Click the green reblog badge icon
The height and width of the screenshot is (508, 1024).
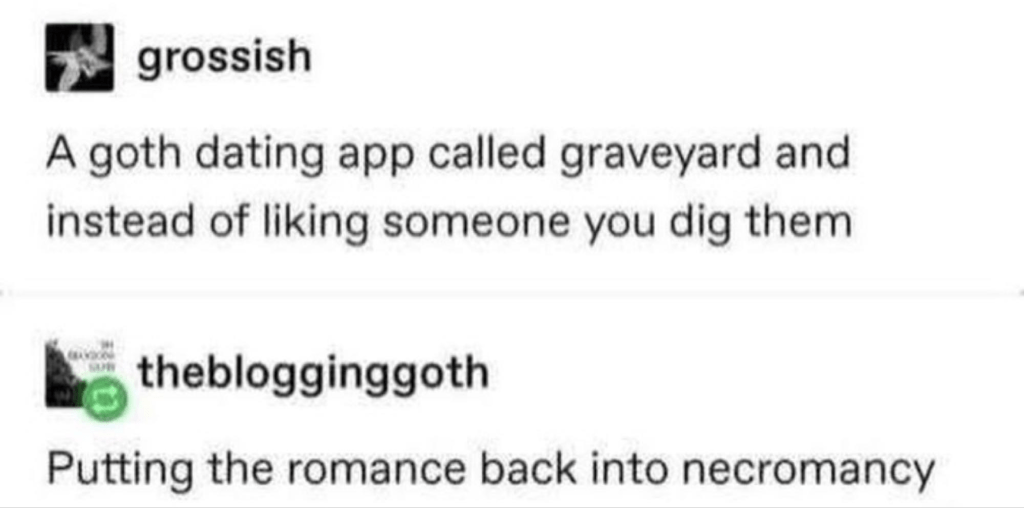point(101,401)
